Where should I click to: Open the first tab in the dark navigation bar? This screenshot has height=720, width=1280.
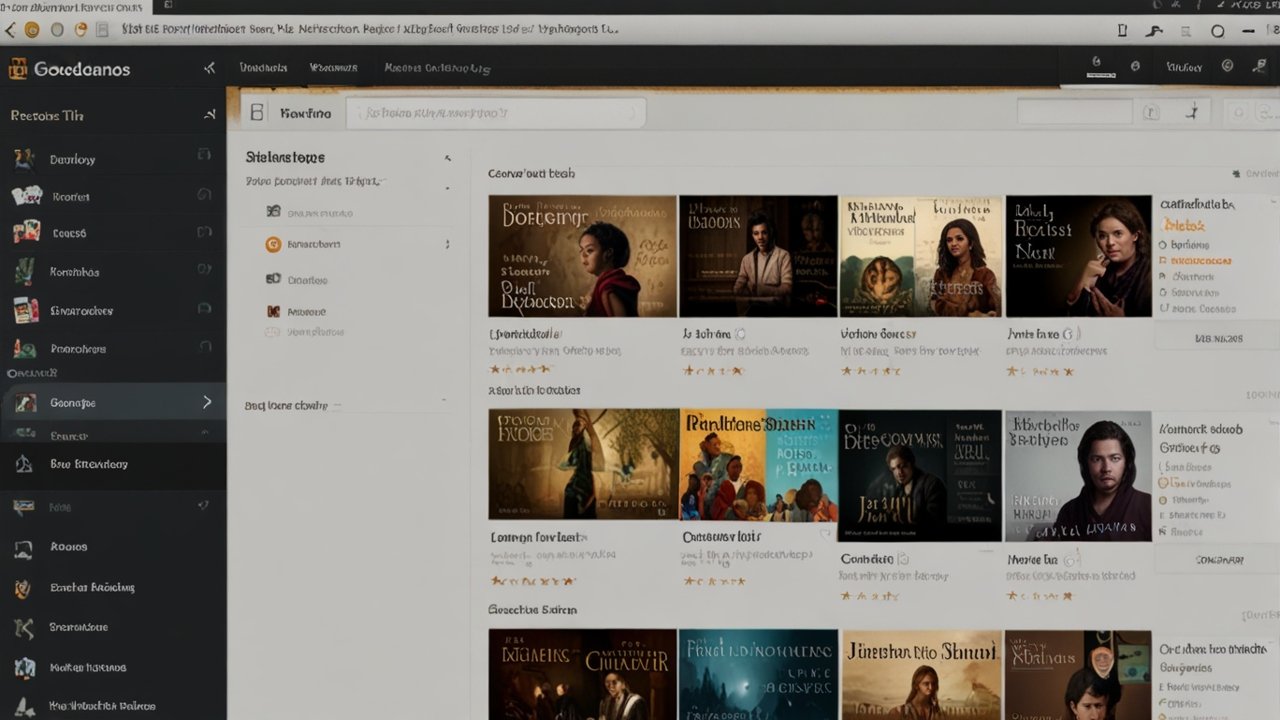pyautogui.click(x=263, y=68)
